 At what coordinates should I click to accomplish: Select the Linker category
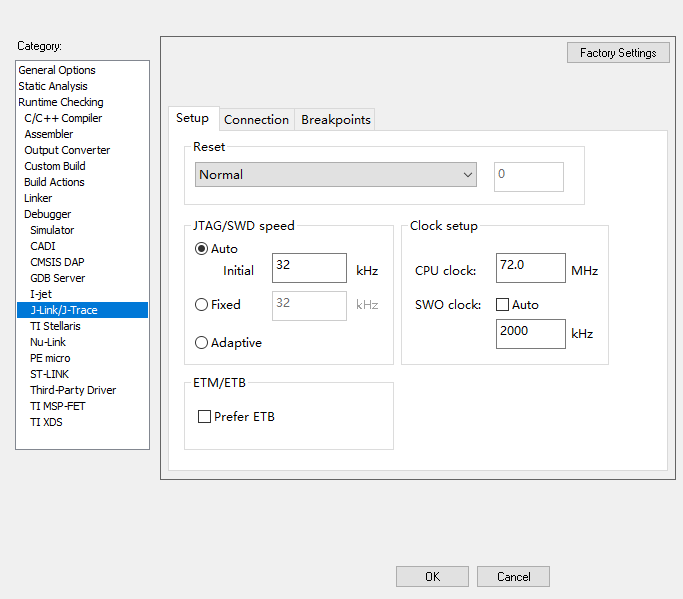tap(38, 198)
